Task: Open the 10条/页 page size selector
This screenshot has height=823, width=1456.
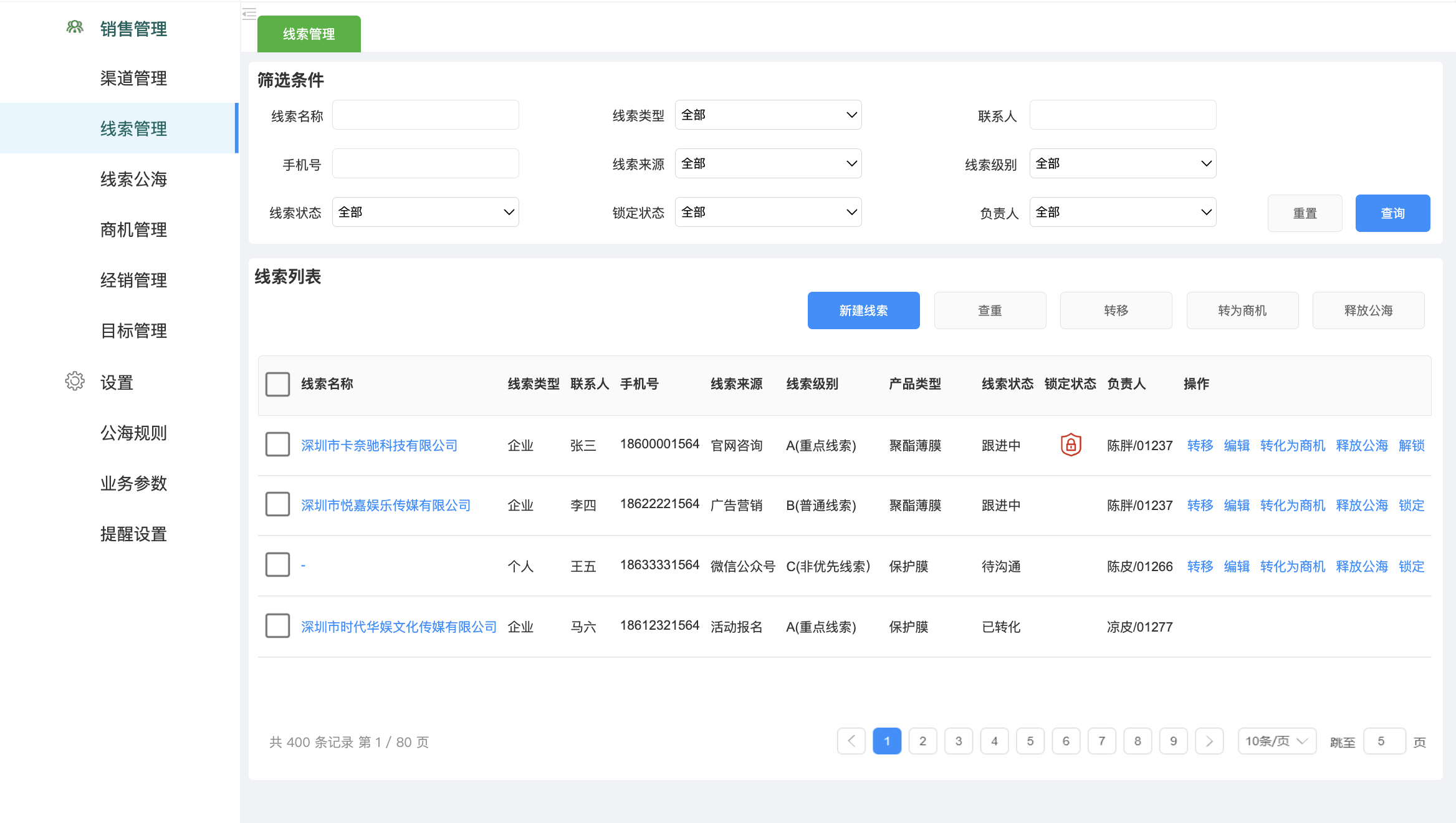Action: click(x=1277, y=741)
